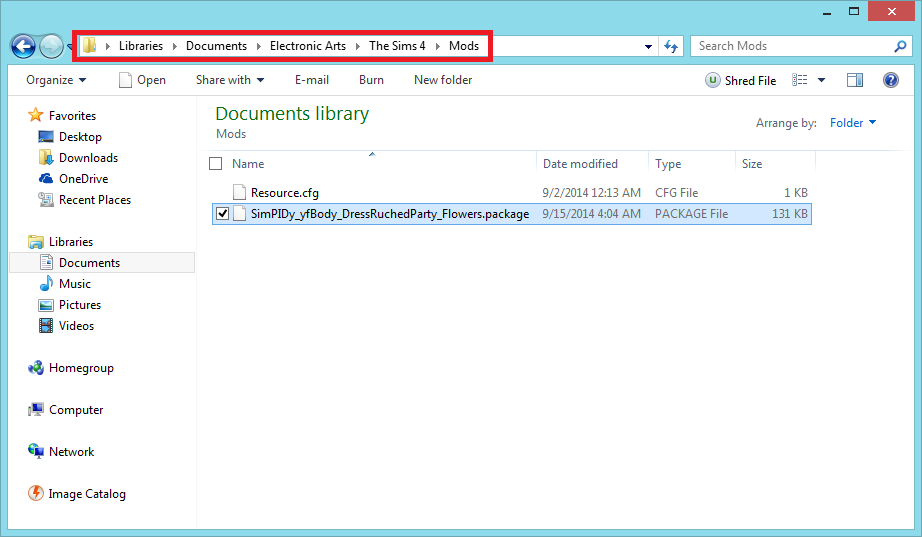Expand the address bar history dropdown

648,46
